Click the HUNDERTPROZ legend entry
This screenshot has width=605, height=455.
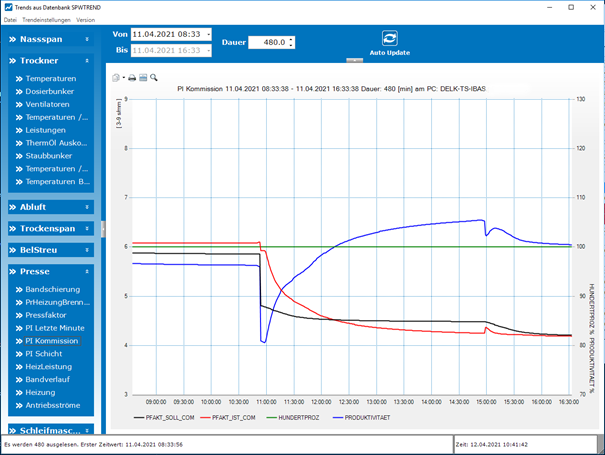293,418
